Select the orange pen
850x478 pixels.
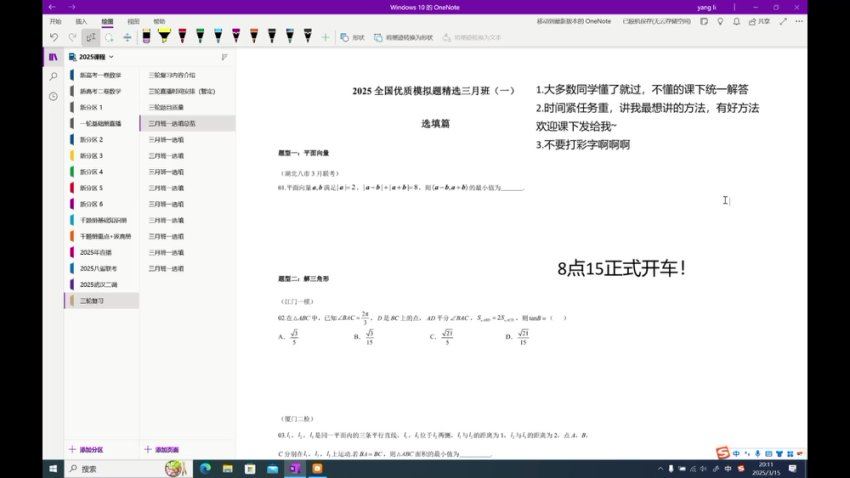pyautogui.click(x=254, y=36)
